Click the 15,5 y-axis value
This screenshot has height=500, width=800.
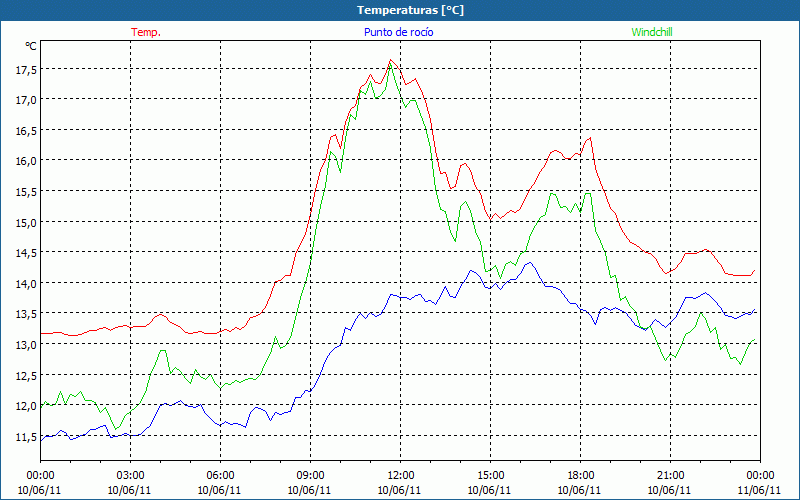(26, 191)
